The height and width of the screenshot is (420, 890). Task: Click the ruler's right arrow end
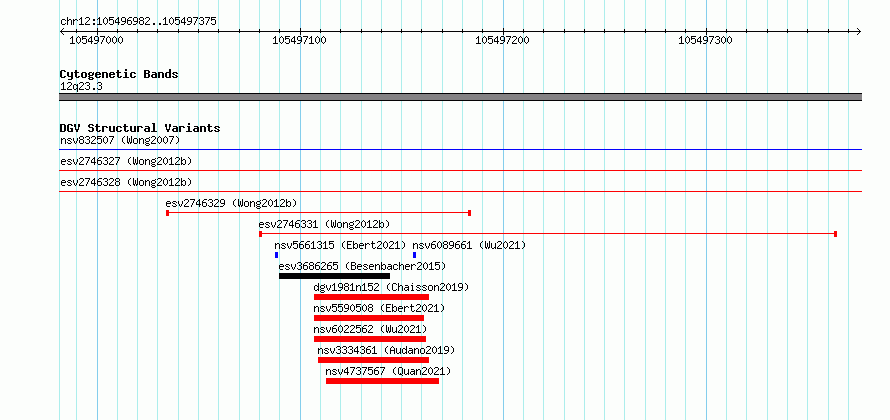(858, 32)
